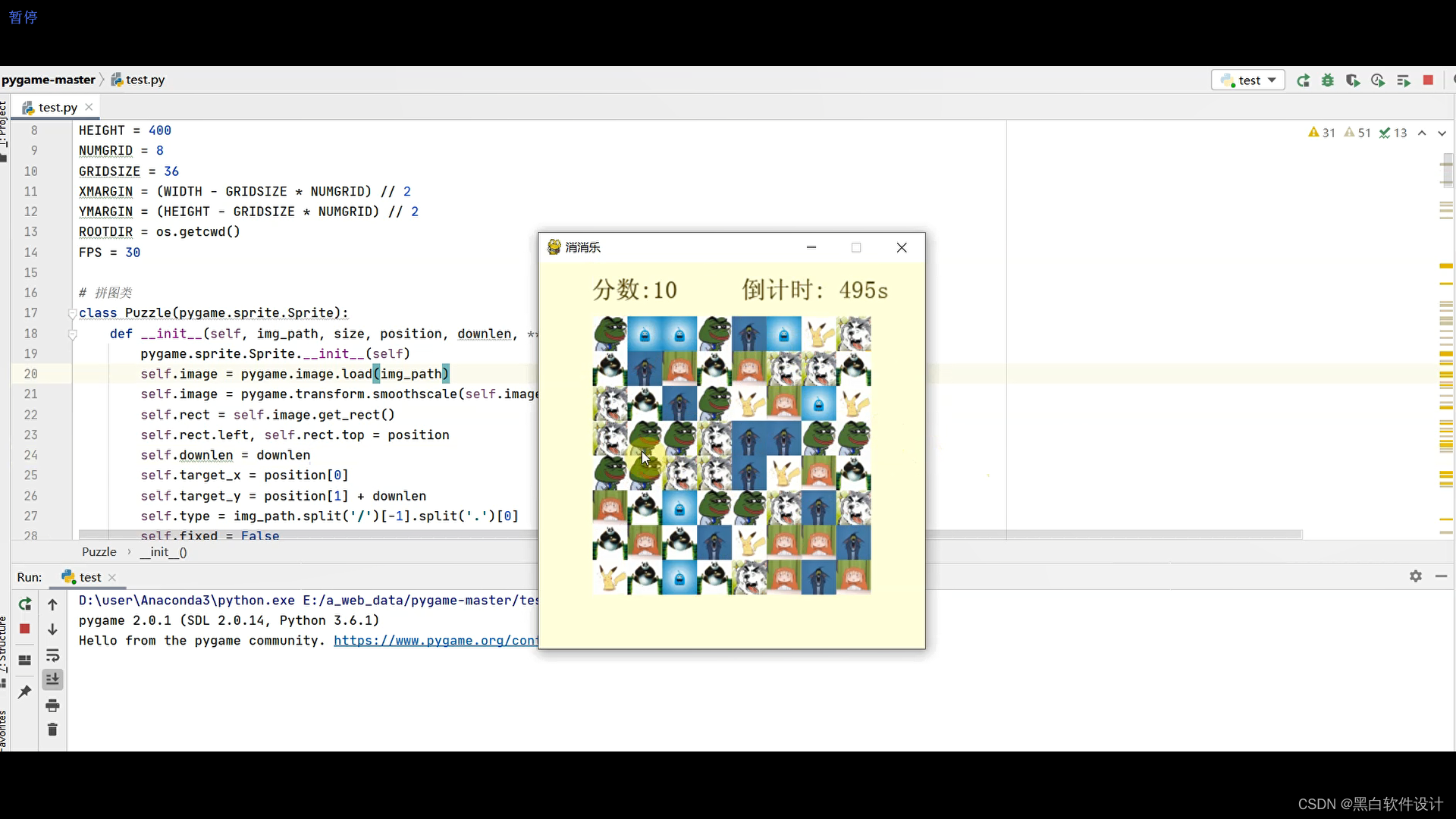Click the restore layout icon in Run panel
This screenshot has height=819, width=1456.
pyautogui.click(x=25, y=660)
